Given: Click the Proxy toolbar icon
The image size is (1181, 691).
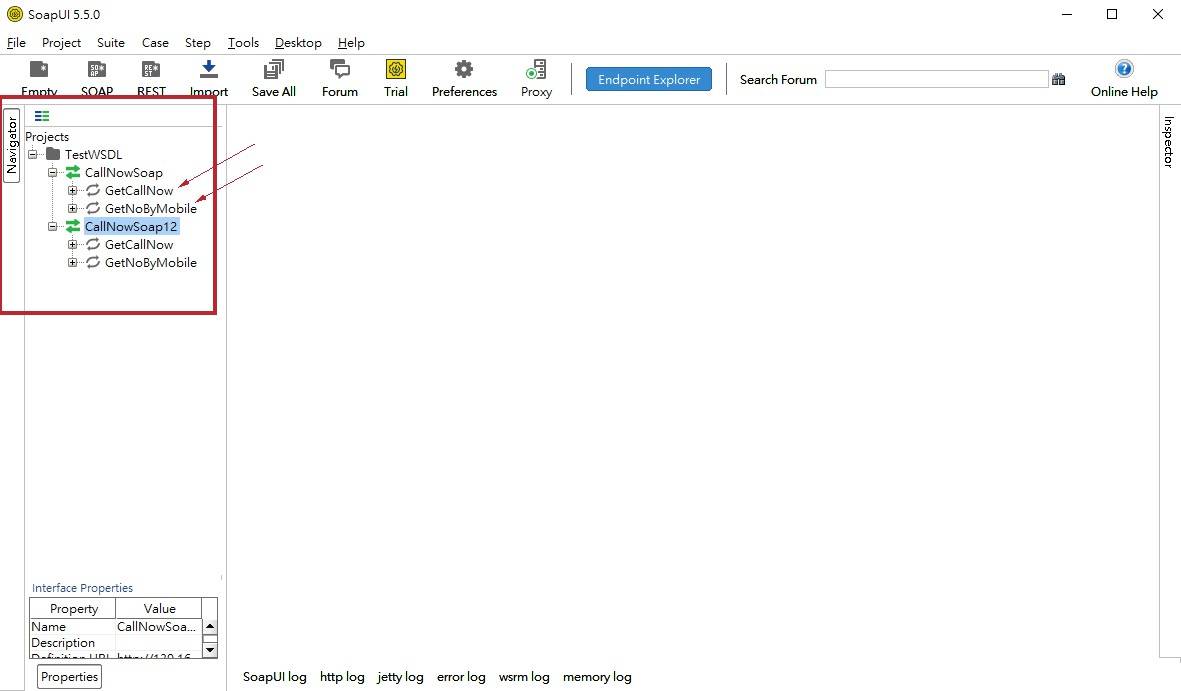Looking at the screenshot, I should click(x=536, y=69).
